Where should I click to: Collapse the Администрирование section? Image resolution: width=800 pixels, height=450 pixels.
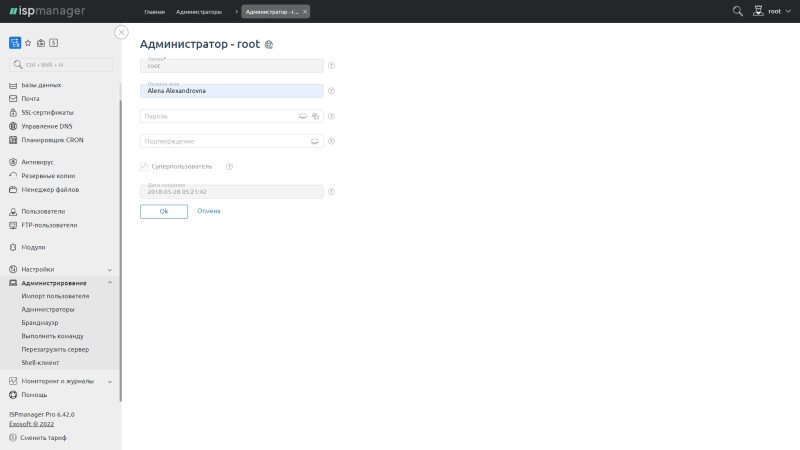110,283
